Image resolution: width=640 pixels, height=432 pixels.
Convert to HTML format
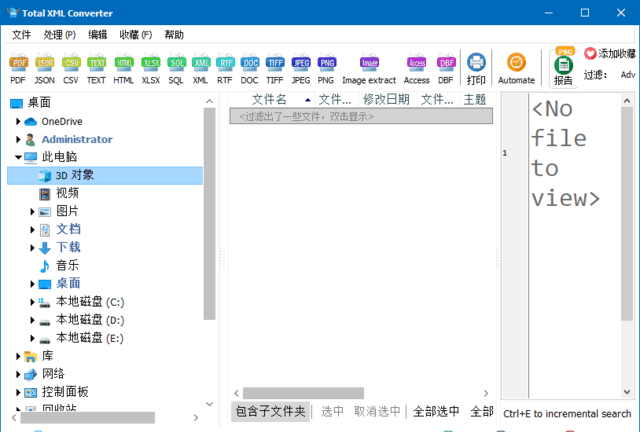(x=123, y=68)
